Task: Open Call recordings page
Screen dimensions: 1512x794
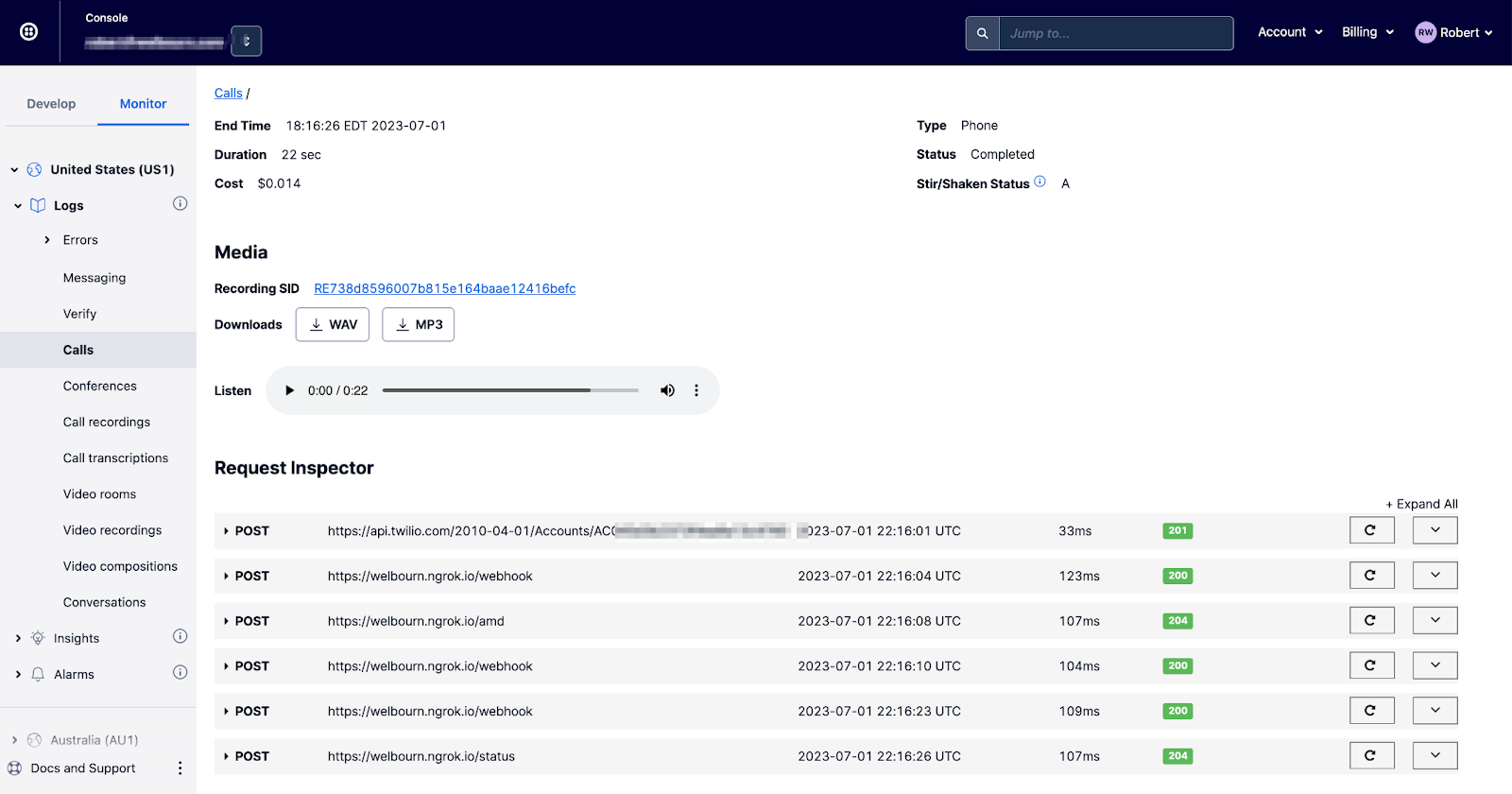Action: [x=107, y=423]
